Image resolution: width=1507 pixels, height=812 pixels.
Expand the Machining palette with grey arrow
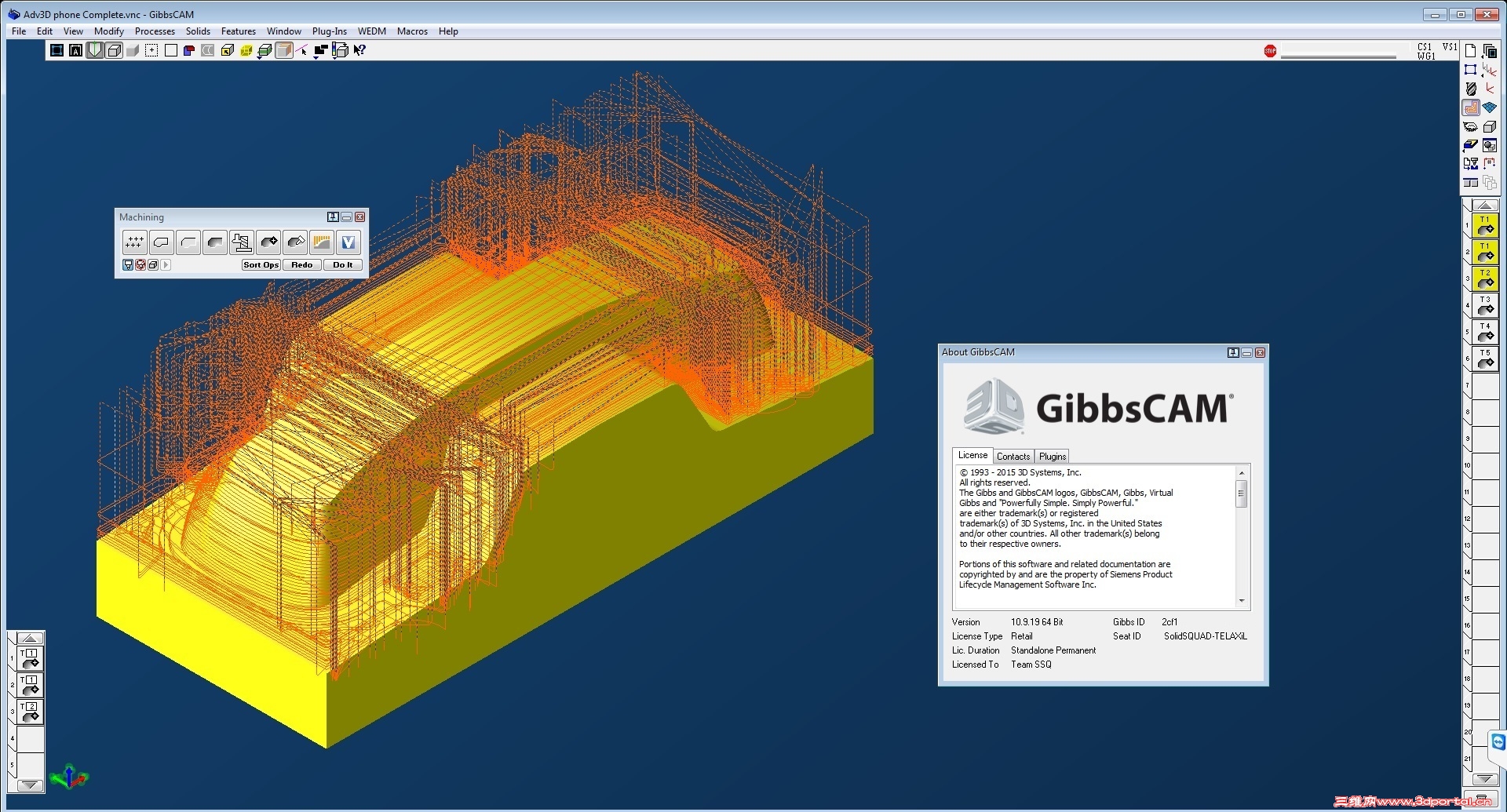pyautogui.click(x=166, y=265)
